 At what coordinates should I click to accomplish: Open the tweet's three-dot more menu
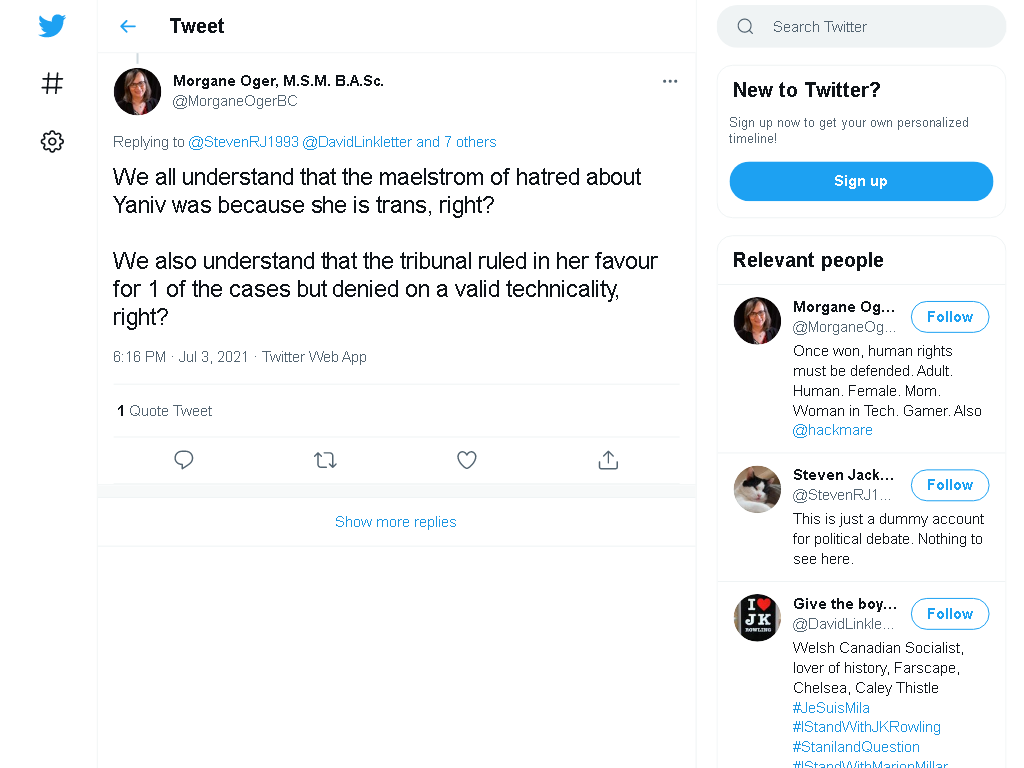(x=670, y=82)
